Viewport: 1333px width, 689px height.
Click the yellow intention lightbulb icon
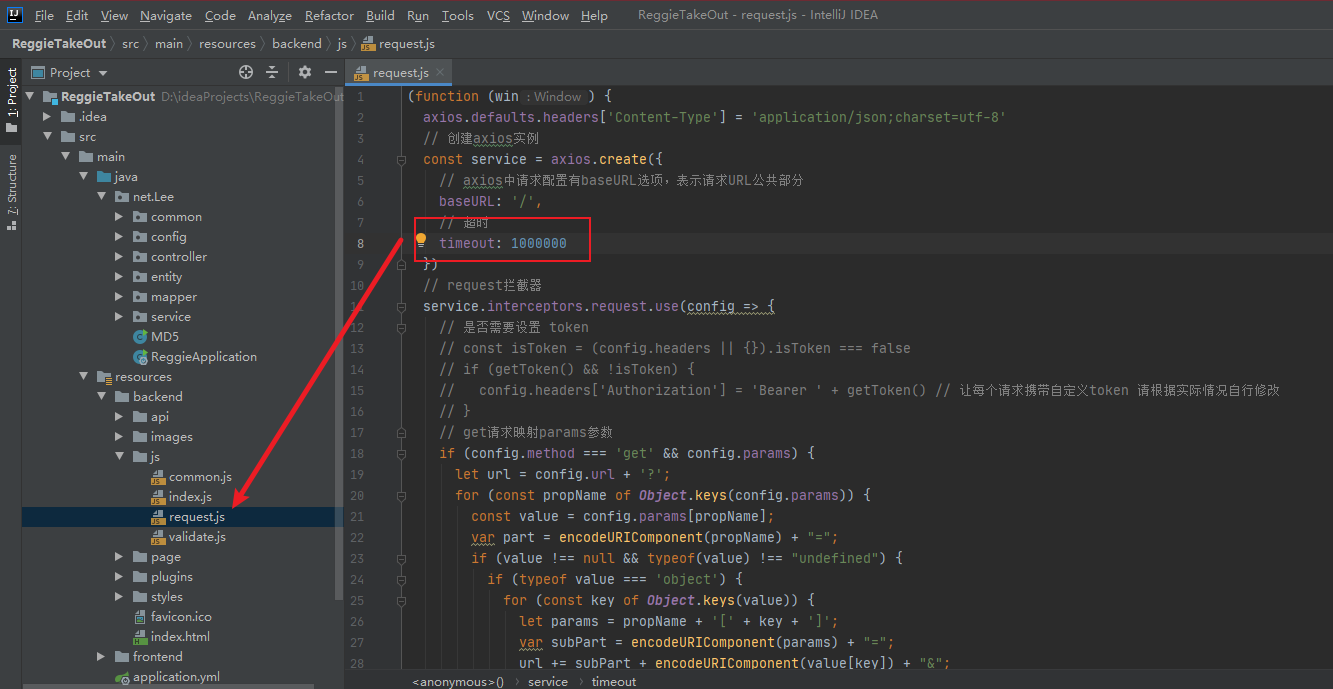(421, 241)
